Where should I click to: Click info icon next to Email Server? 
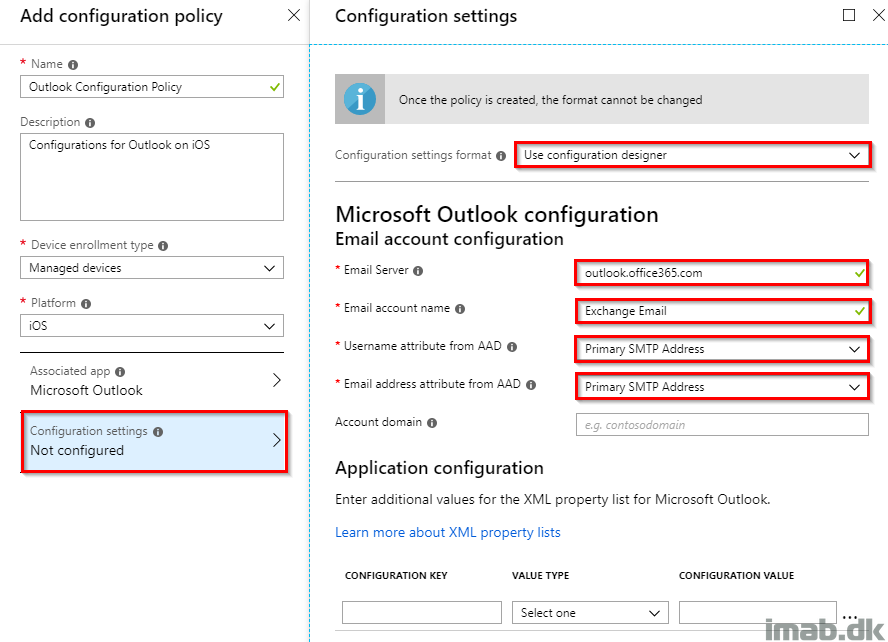(418, 271)
